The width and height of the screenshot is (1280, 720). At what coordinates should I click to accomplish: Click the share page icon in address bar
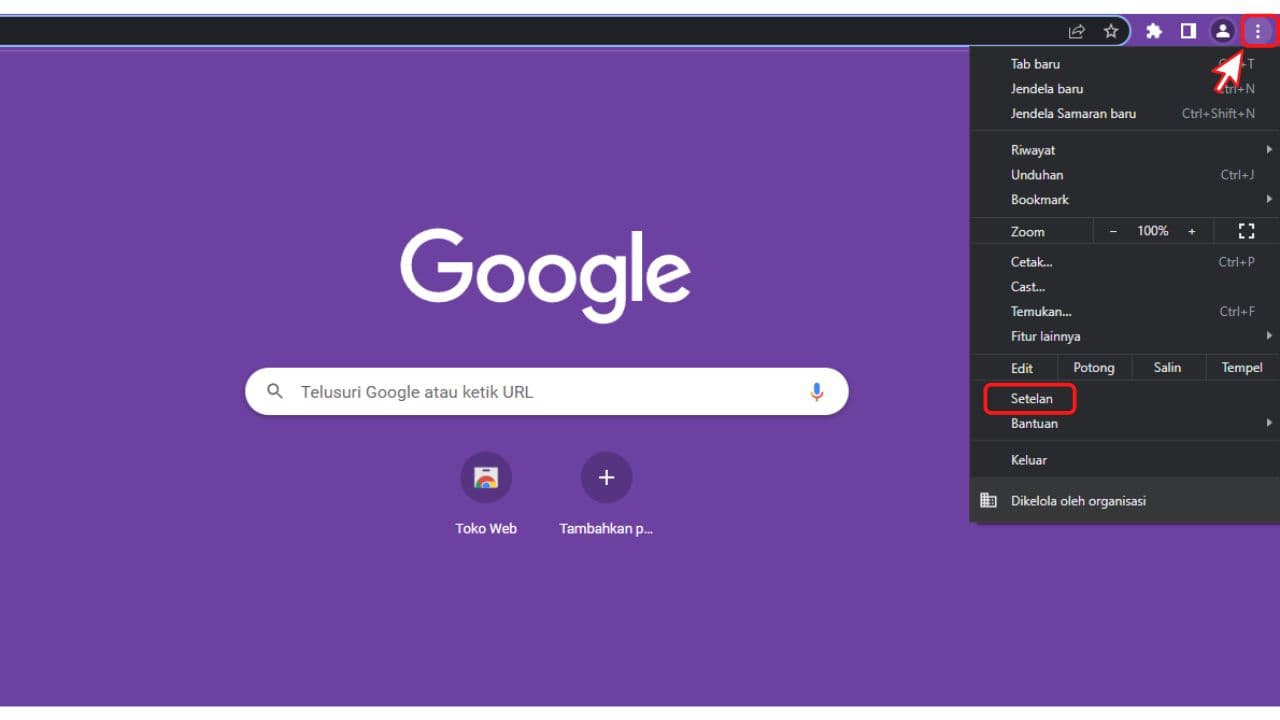click(1077, 31)
